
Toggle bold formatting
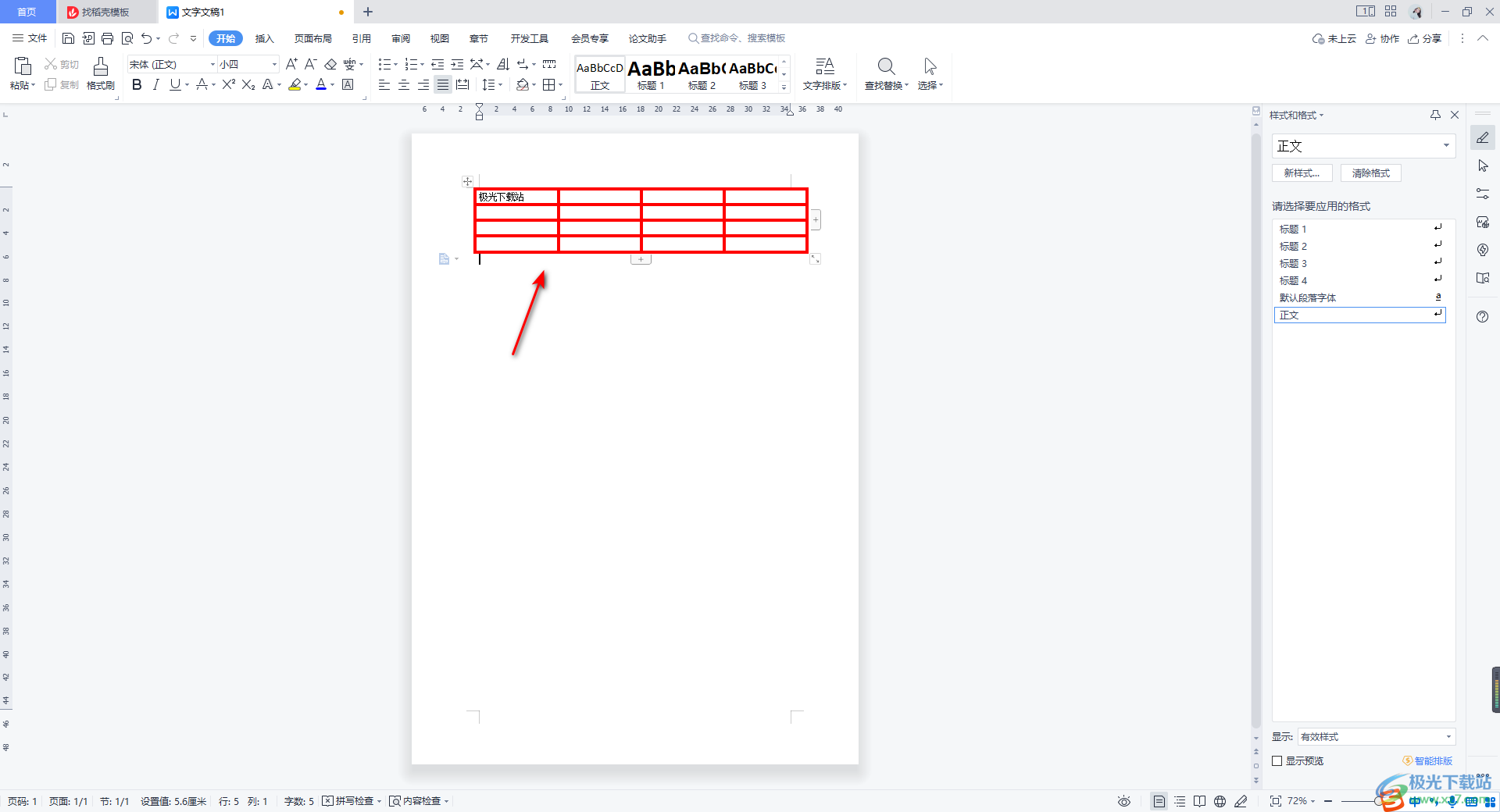[137, 84]
